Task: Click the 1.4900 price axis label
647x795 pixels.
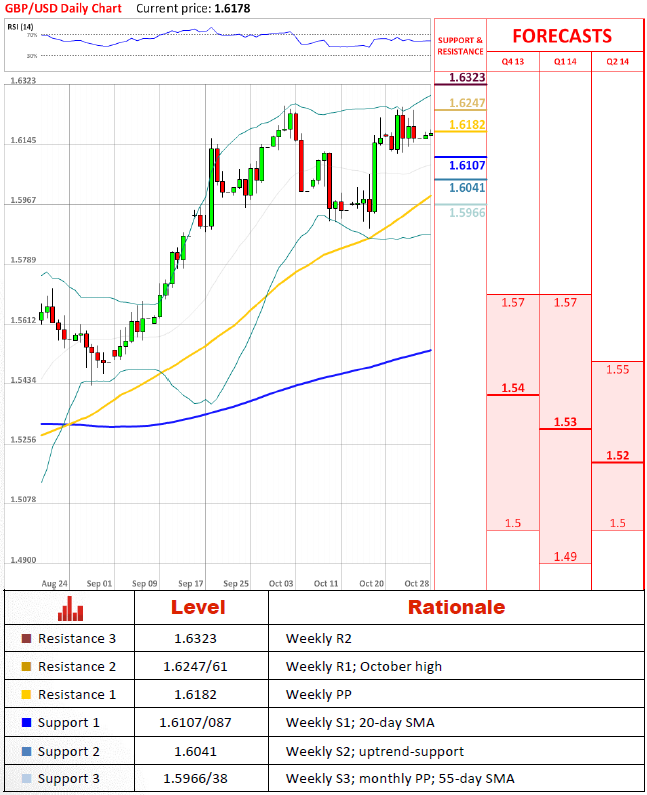Action: [x=23, y=560]
